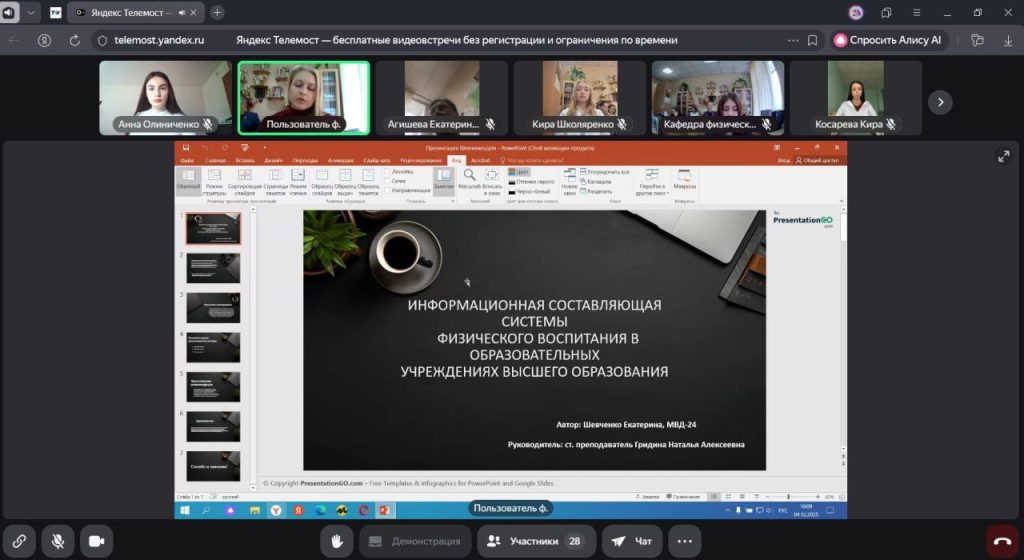The width and height of the screenshot is (1024, 560).
Task: Open the browser downloads icon
Action: 1006,40
